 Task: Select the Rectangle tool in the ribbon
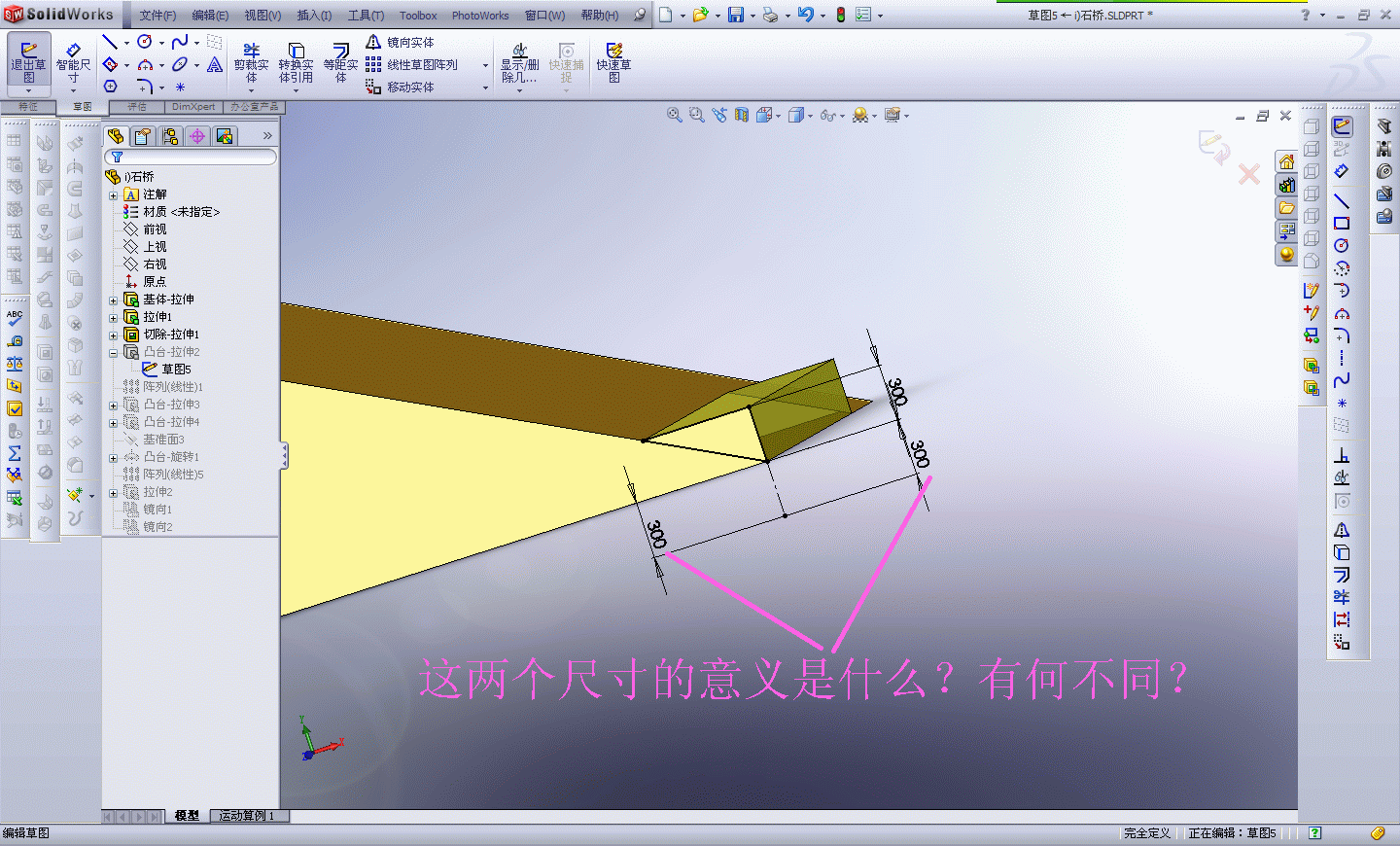(110, 65)
